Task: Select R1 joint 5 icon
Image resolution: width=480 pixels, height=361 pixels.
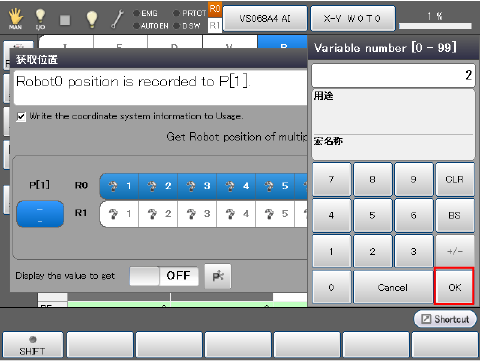Action: 276,214
